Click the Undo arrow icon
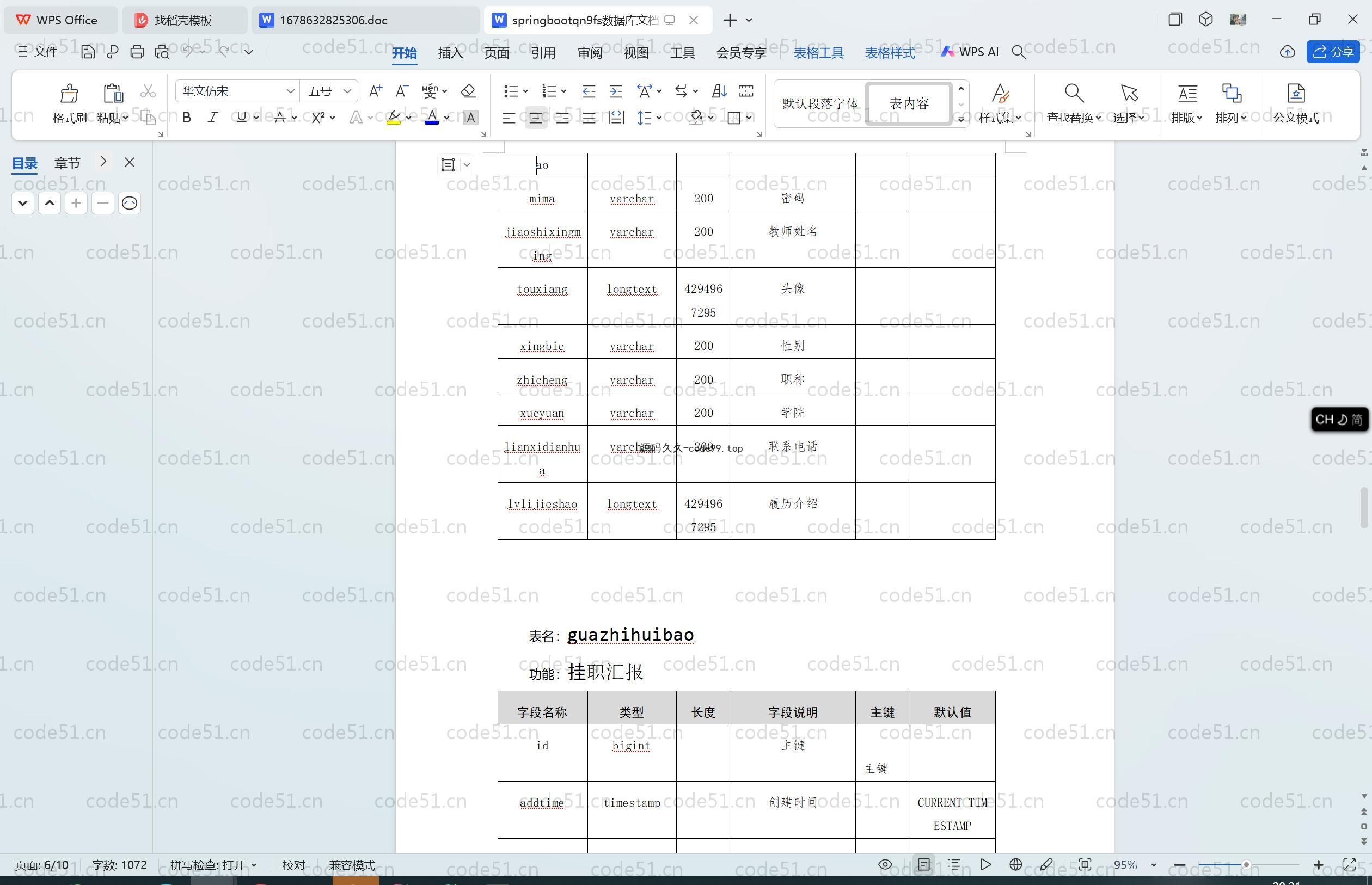This screenshot has height=885, width=1372. (188, 51)
